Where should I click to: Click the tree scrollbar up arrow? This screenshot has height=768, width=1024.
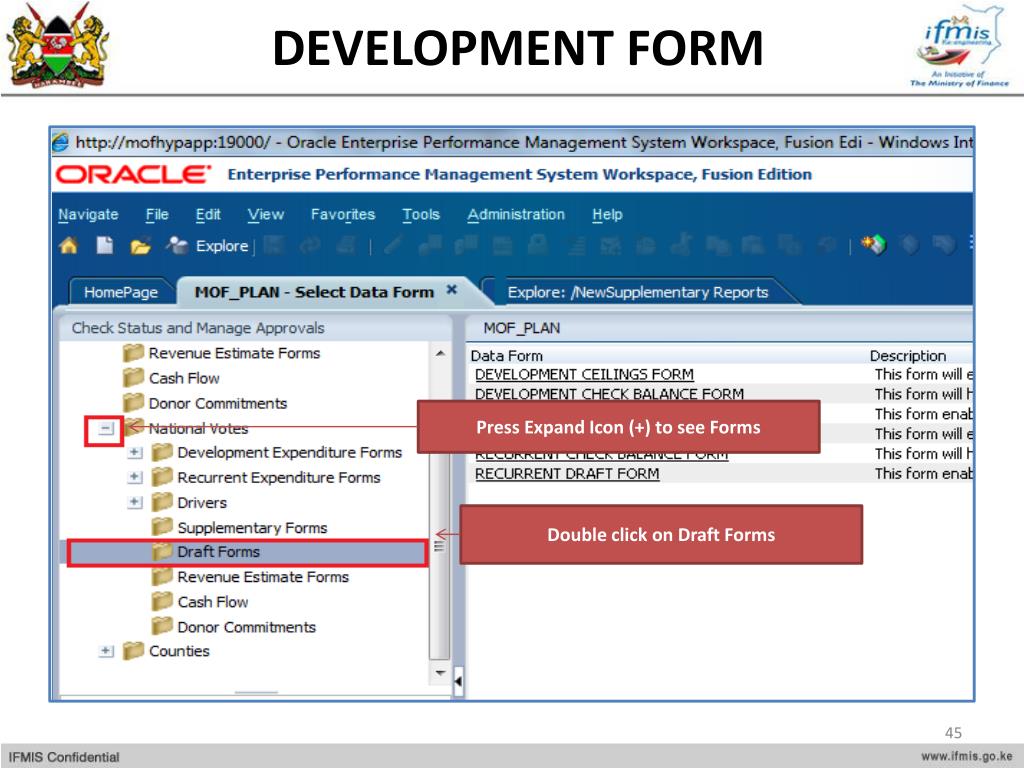coord(440,353)
